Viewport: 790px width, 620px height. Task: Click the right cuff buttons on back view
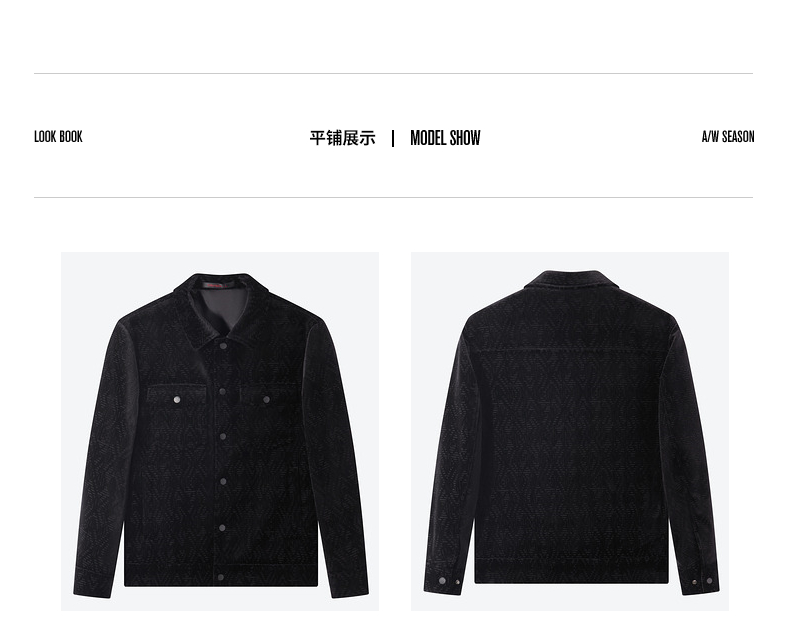[x=702, y=581]
